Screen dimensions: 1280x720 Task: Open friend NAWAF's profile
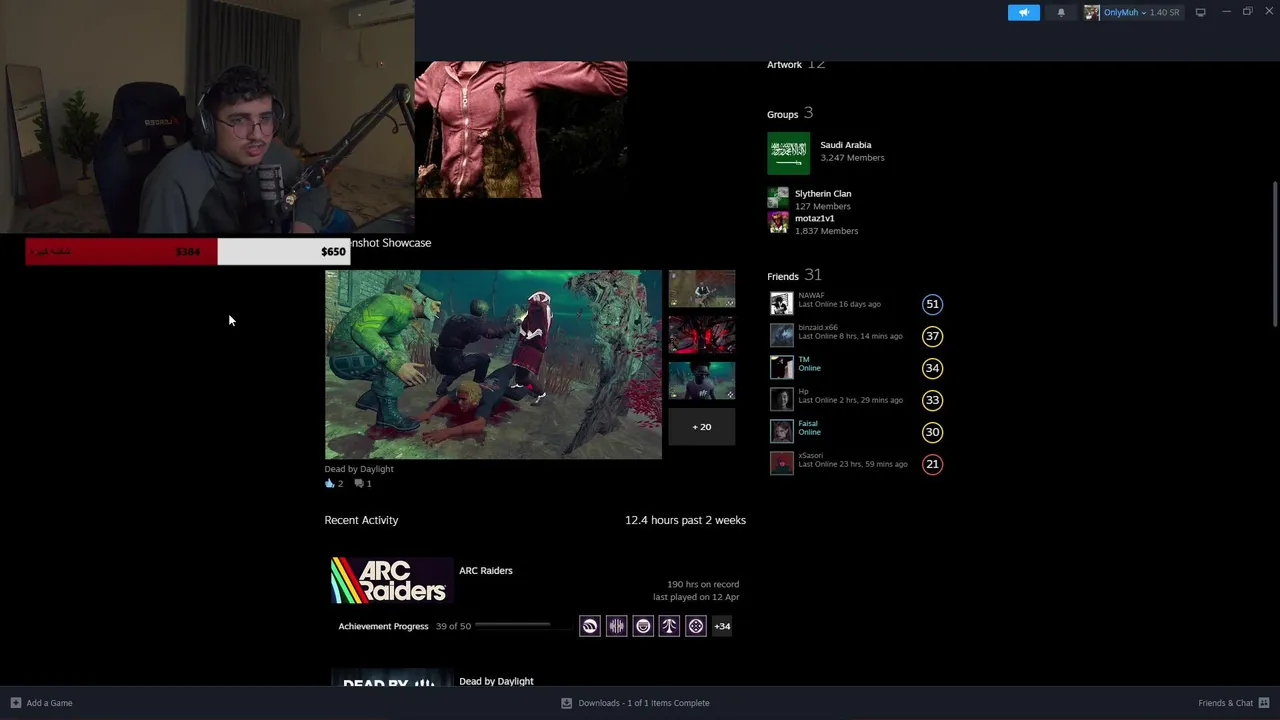click(x=811, y=295)
